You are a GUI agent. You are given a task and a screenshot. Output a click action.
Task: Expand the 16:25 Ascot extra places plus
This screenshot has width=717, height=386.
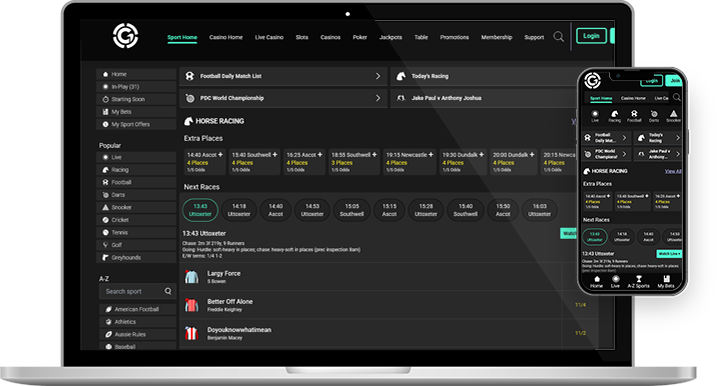[320, 155]
